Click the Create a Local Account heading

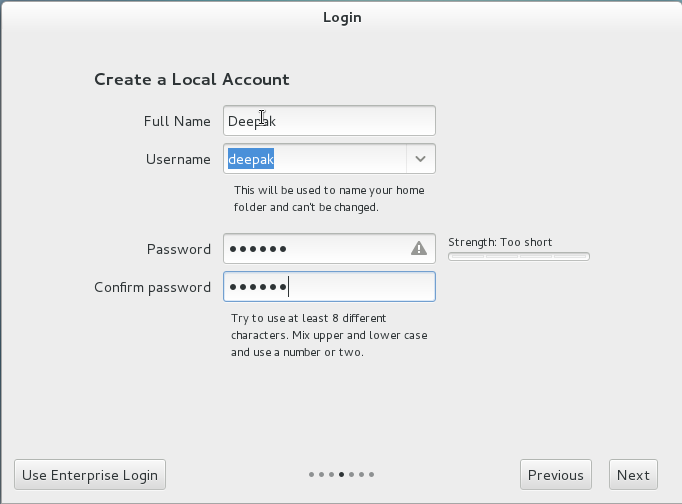click(191, 79)
